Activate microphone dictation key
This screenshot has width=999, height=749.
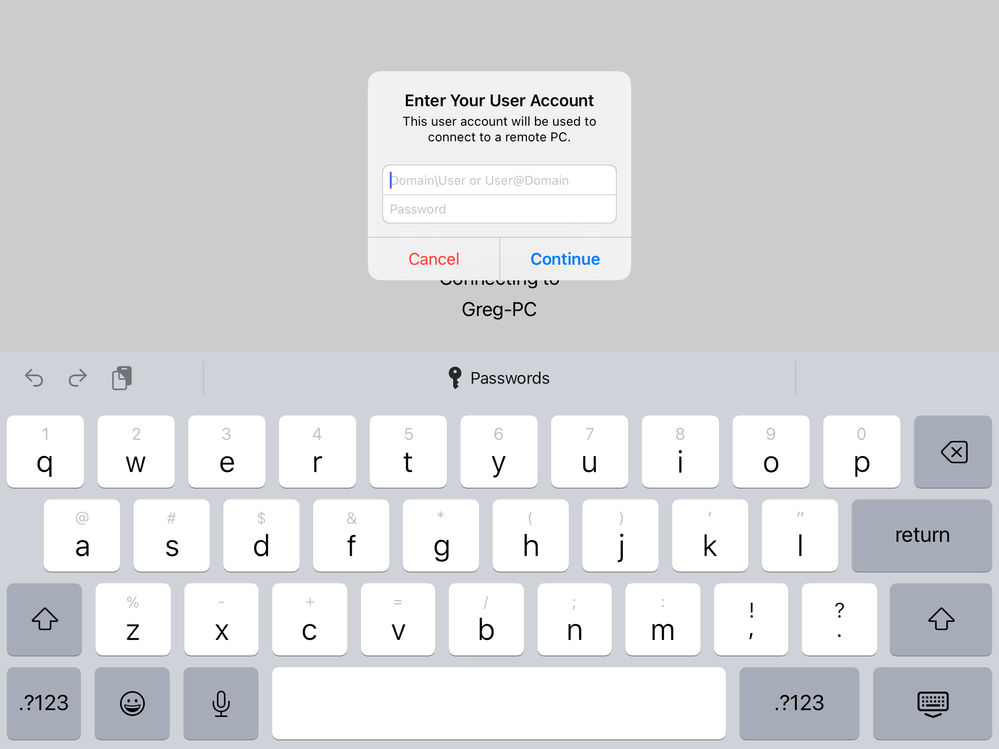220,703
